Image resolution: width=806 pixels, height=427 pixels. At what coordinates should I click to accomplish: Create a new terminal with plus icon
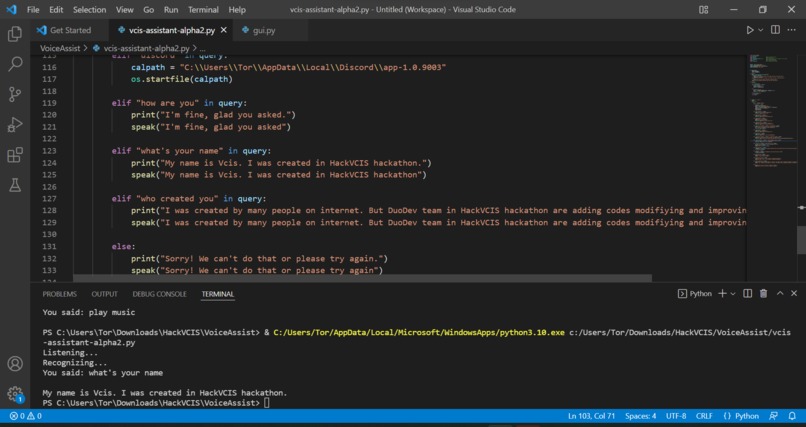tap(722, 293)
